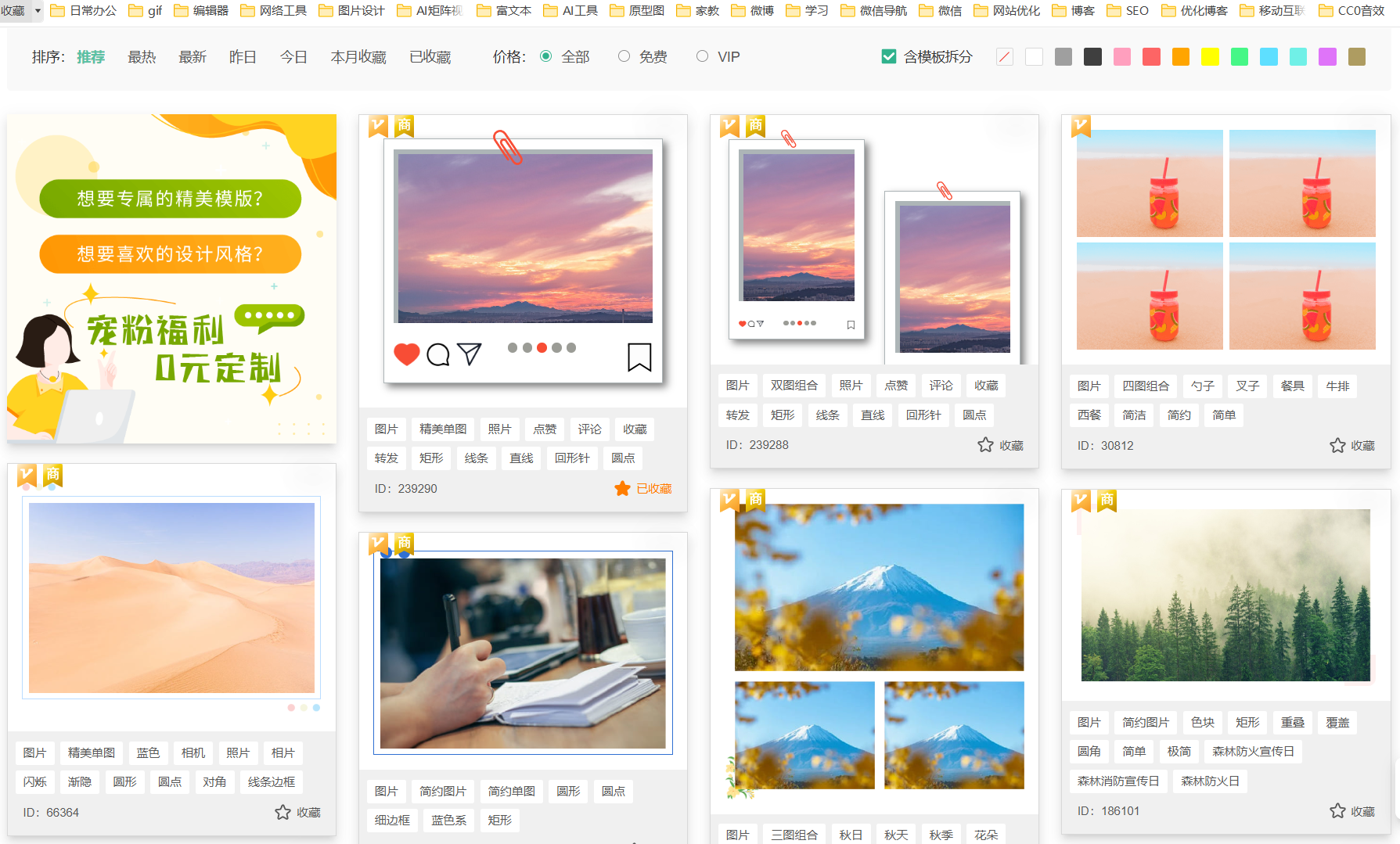Select the 免费 price radio button
Viewport: 1400px width, 844px height.
624,56
